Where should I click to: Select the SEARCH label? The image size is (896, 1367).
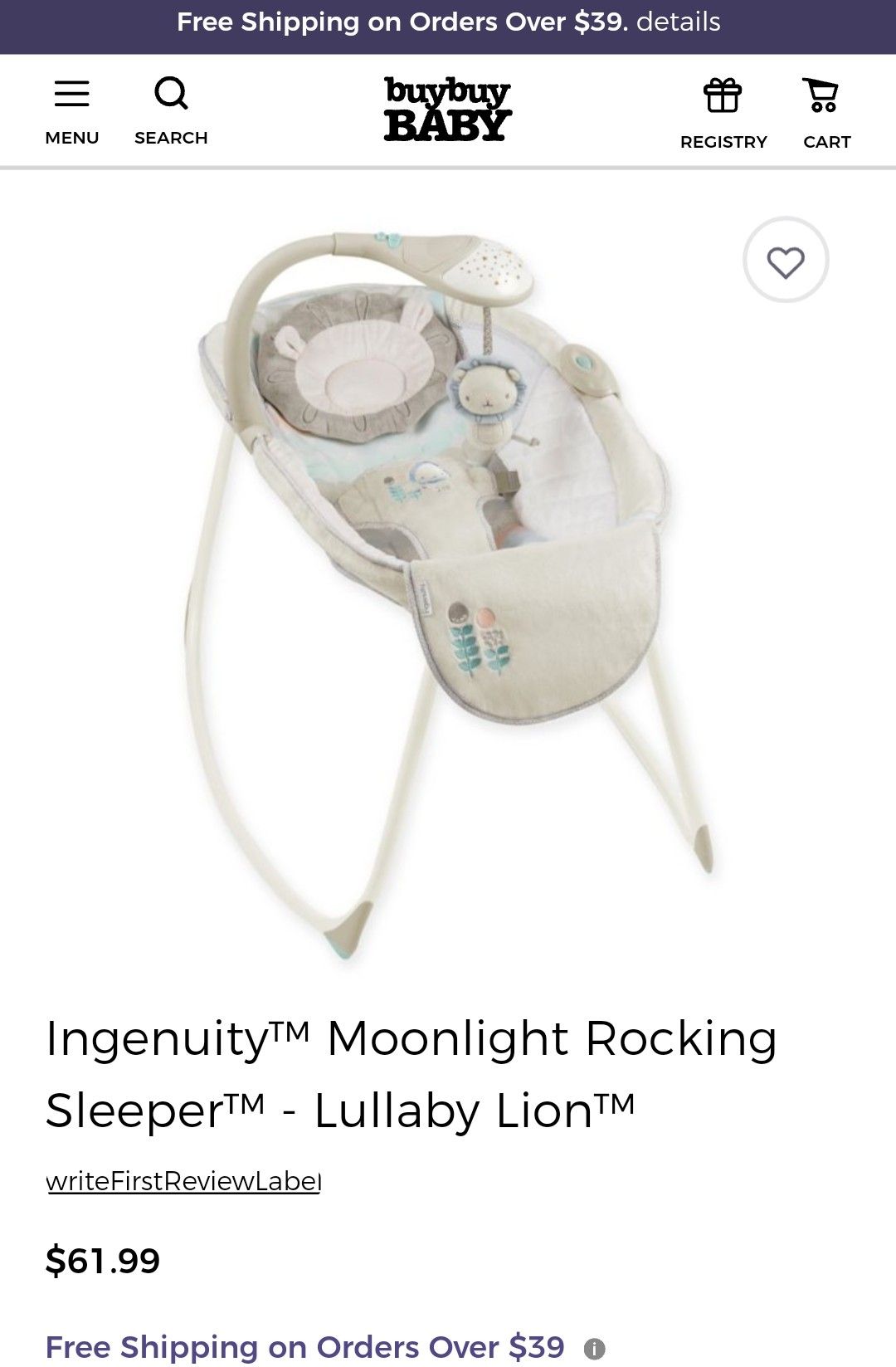pos(171,138)
